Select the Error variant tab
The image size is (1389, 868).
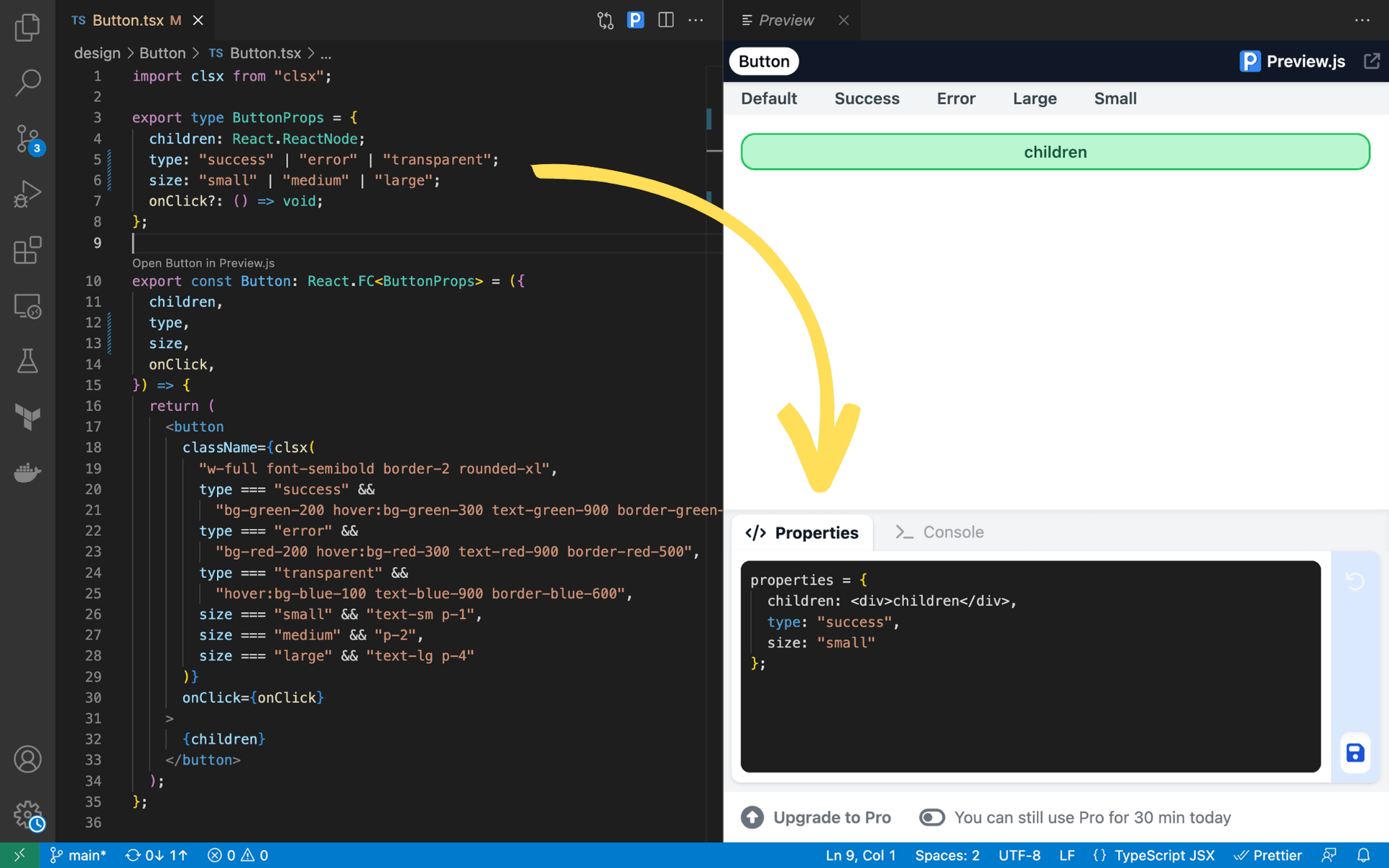(956, 98)
